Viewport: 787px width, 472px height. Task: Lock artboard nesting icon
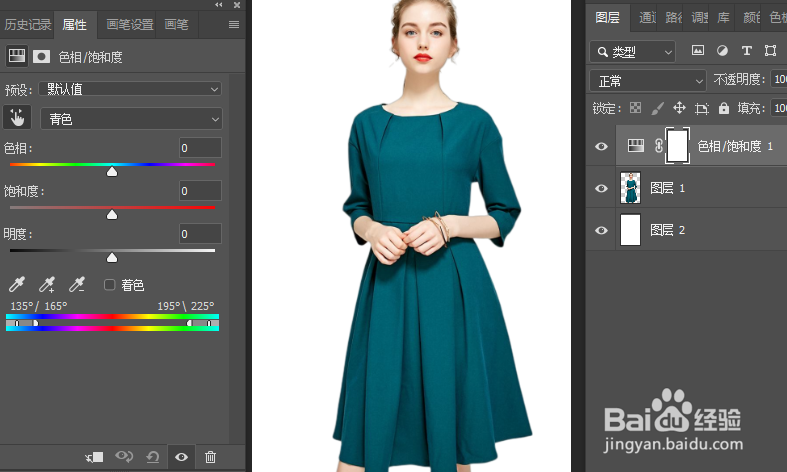[702, 108]
